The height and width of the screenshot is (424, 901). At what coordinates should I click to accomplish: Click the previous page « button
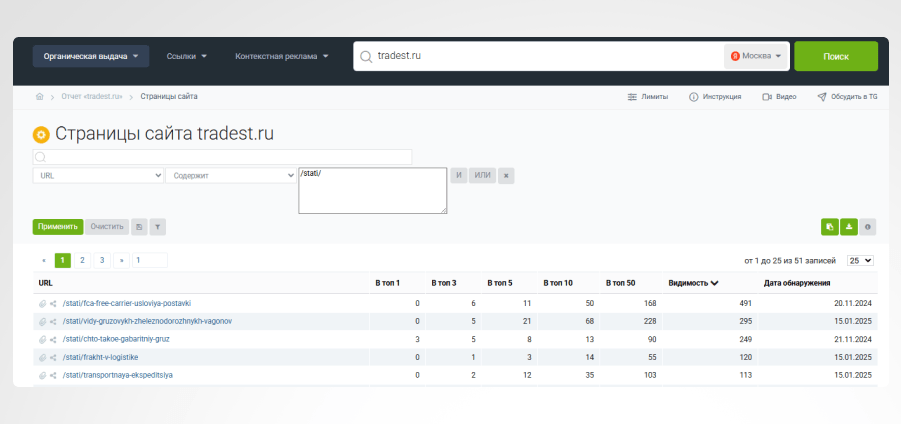tap(44, 261)
